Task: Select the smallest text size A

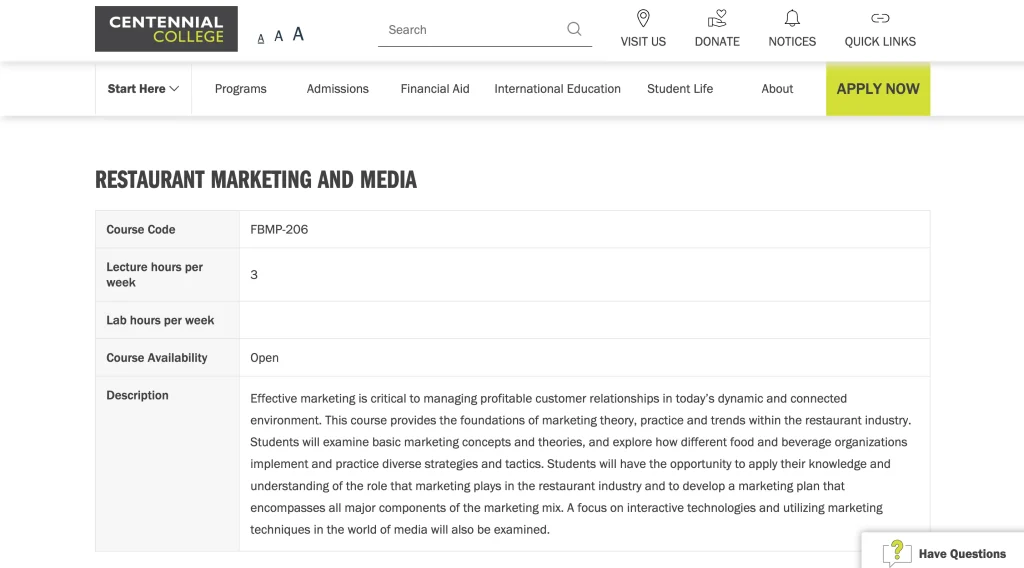Action: [x=261, y=38]
